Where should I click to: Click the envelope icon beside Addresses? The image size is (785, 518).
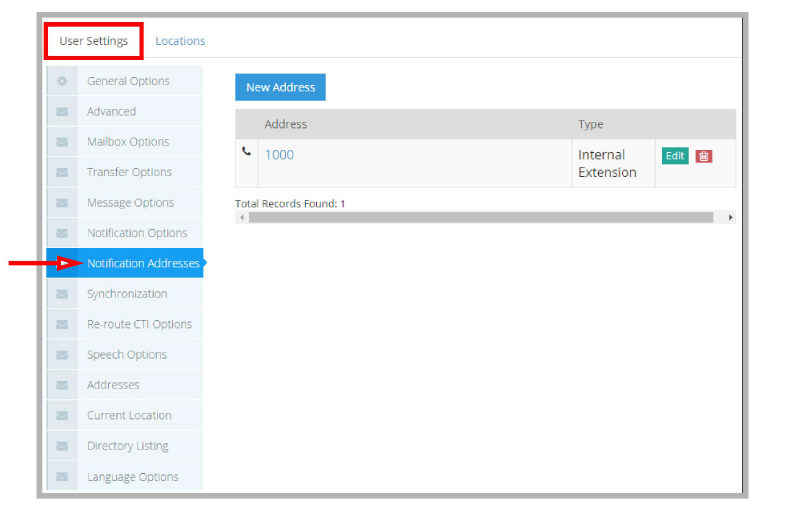coord(62,385)
